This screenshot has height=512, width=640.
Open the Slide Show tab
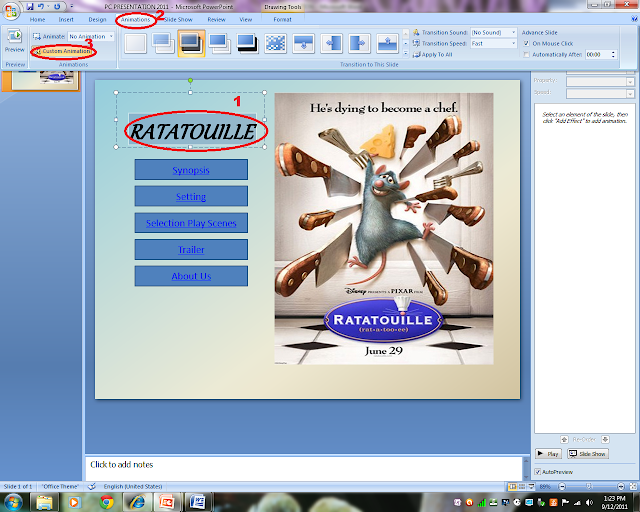pos(178,19)
